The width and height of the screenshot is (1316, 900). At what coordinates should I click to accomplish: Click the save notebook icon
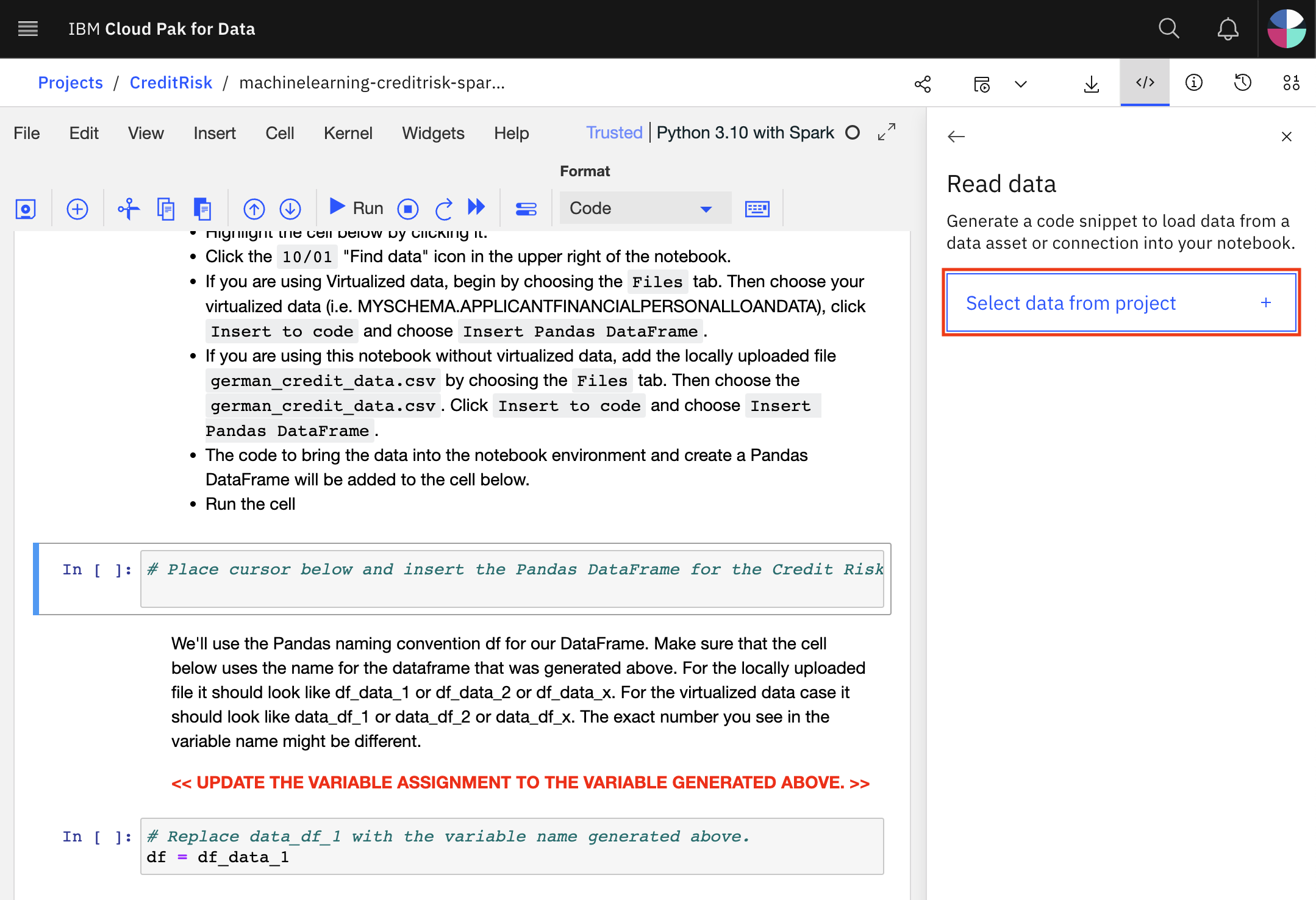25,208
